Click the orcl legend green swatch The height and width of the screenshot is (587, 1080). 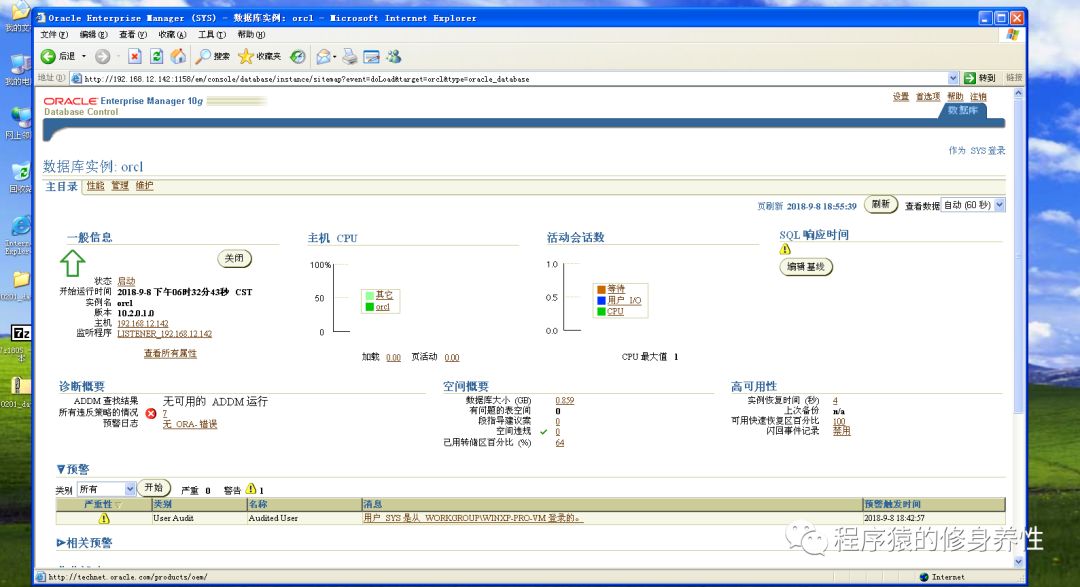pyautogui.click(x=370, y=307)
